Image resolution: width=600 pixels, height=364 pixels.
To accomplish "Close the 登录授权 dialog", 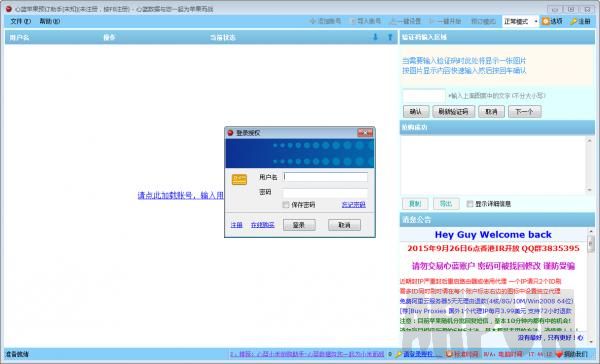I will click(365, 132).
